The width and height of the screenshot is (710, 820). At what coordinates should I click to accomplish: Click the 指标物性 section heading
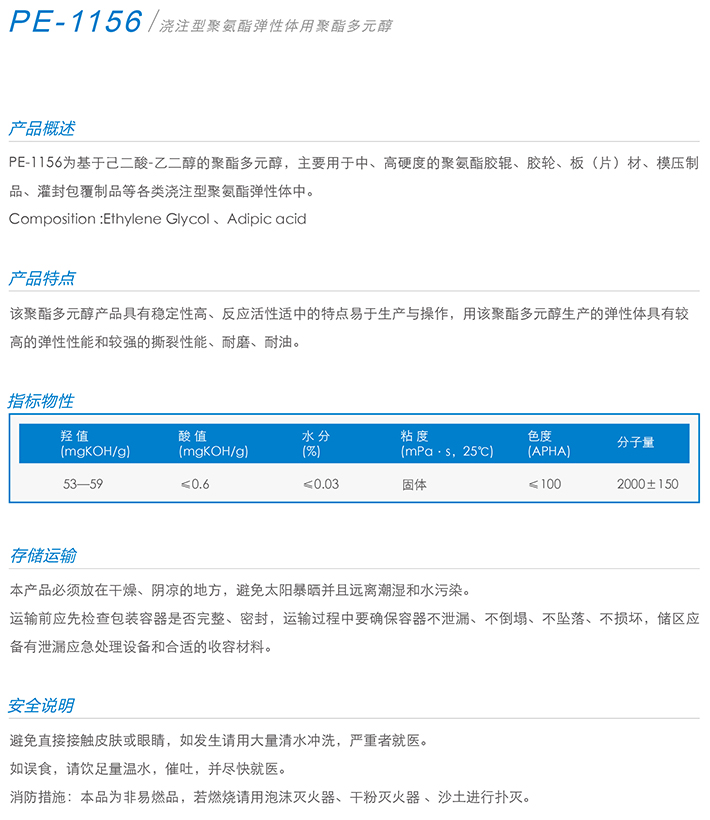coord(41,401)
